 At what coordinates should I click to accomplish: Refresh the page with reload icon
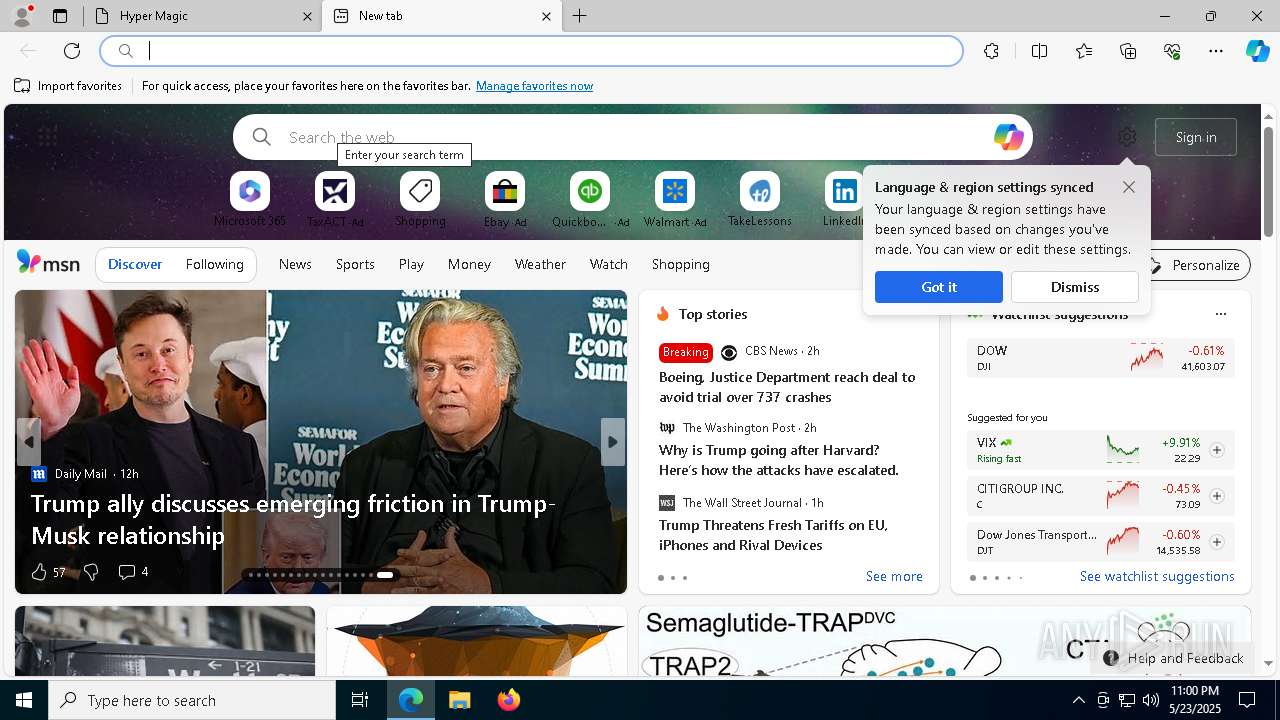(72, 51)
